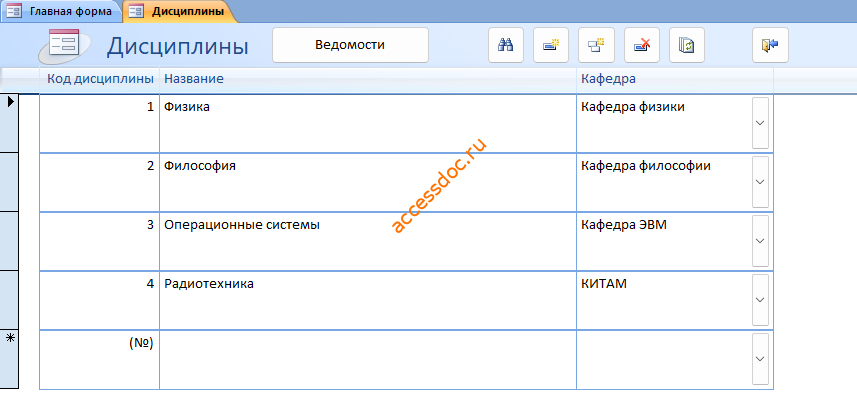Open the Ведомости button
Viewport: 857px width, 411px height.
[350, 45]
